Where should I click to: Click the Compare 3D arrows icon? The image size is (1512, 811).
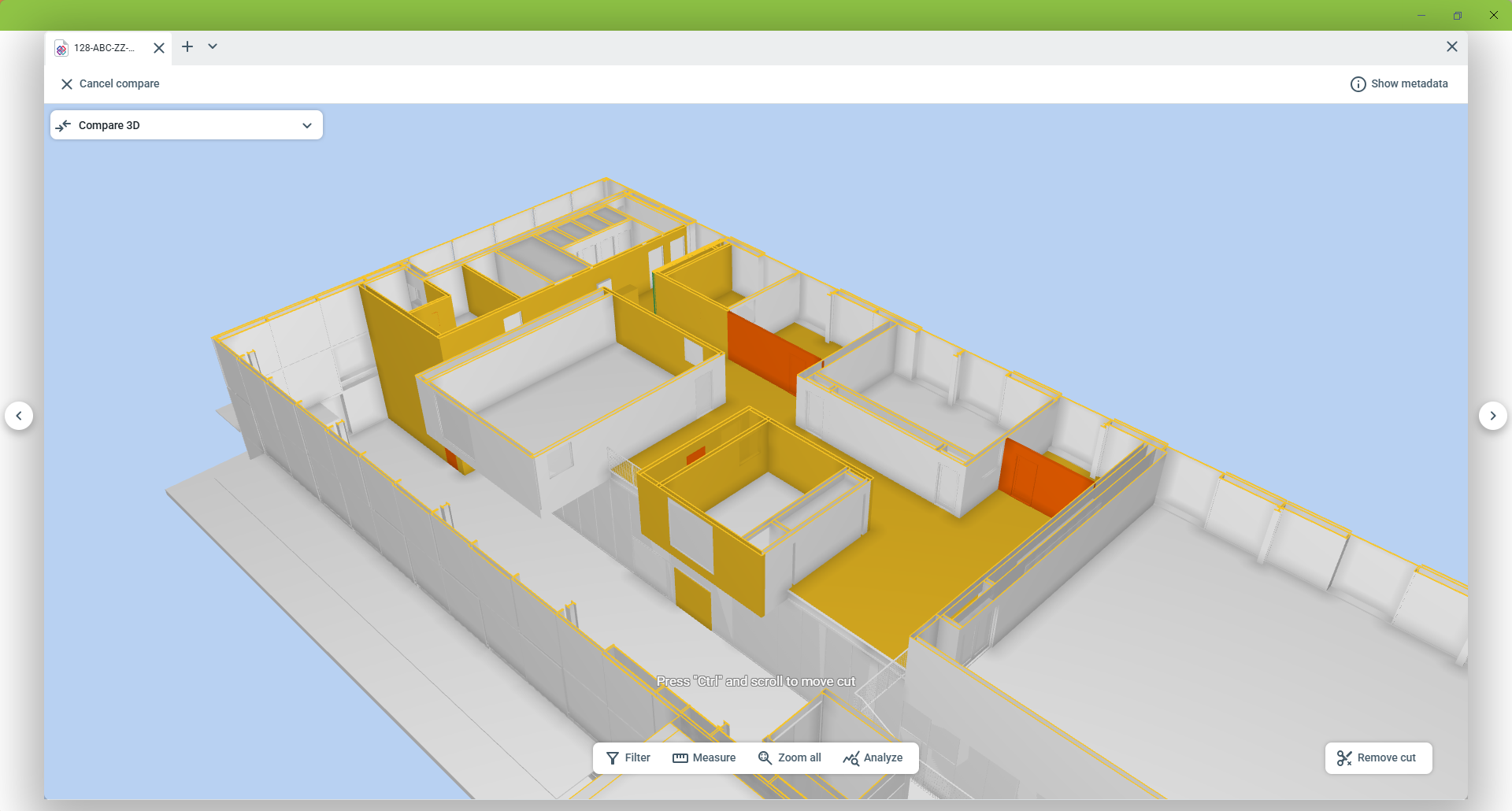point(64,126)
